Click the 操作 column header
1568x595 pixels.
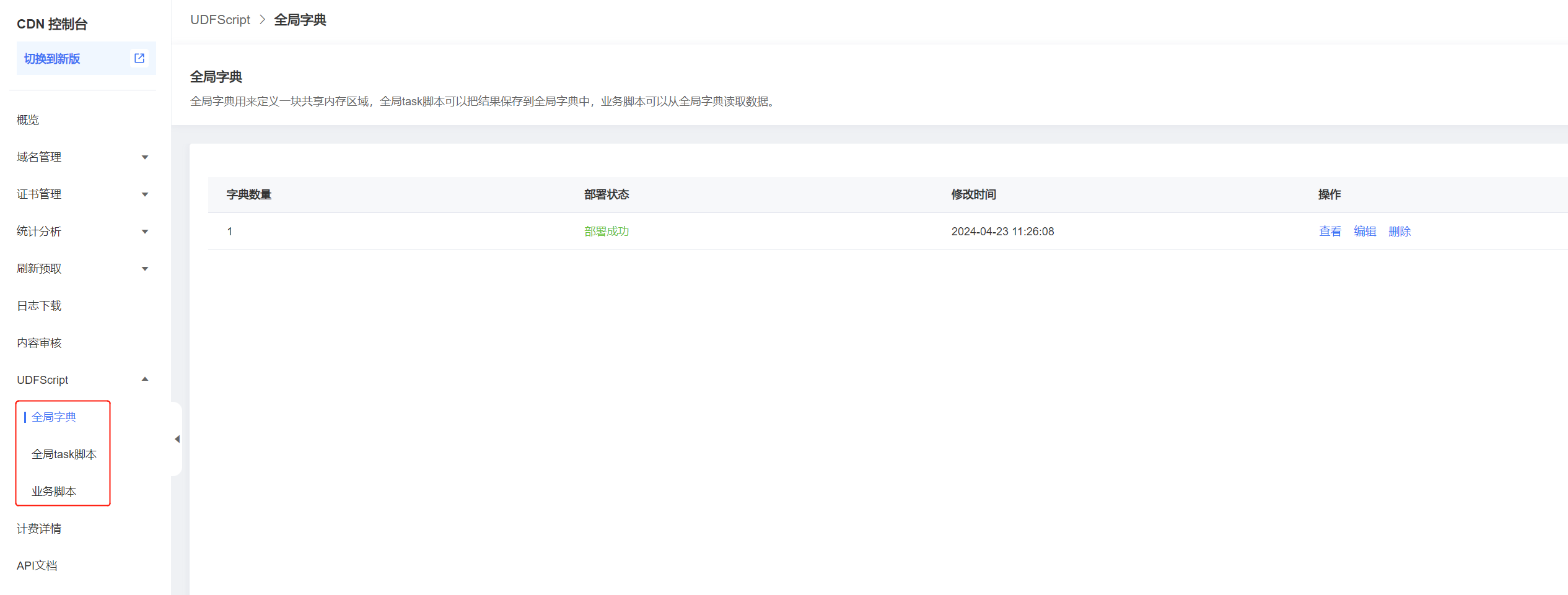(1329, 194)
